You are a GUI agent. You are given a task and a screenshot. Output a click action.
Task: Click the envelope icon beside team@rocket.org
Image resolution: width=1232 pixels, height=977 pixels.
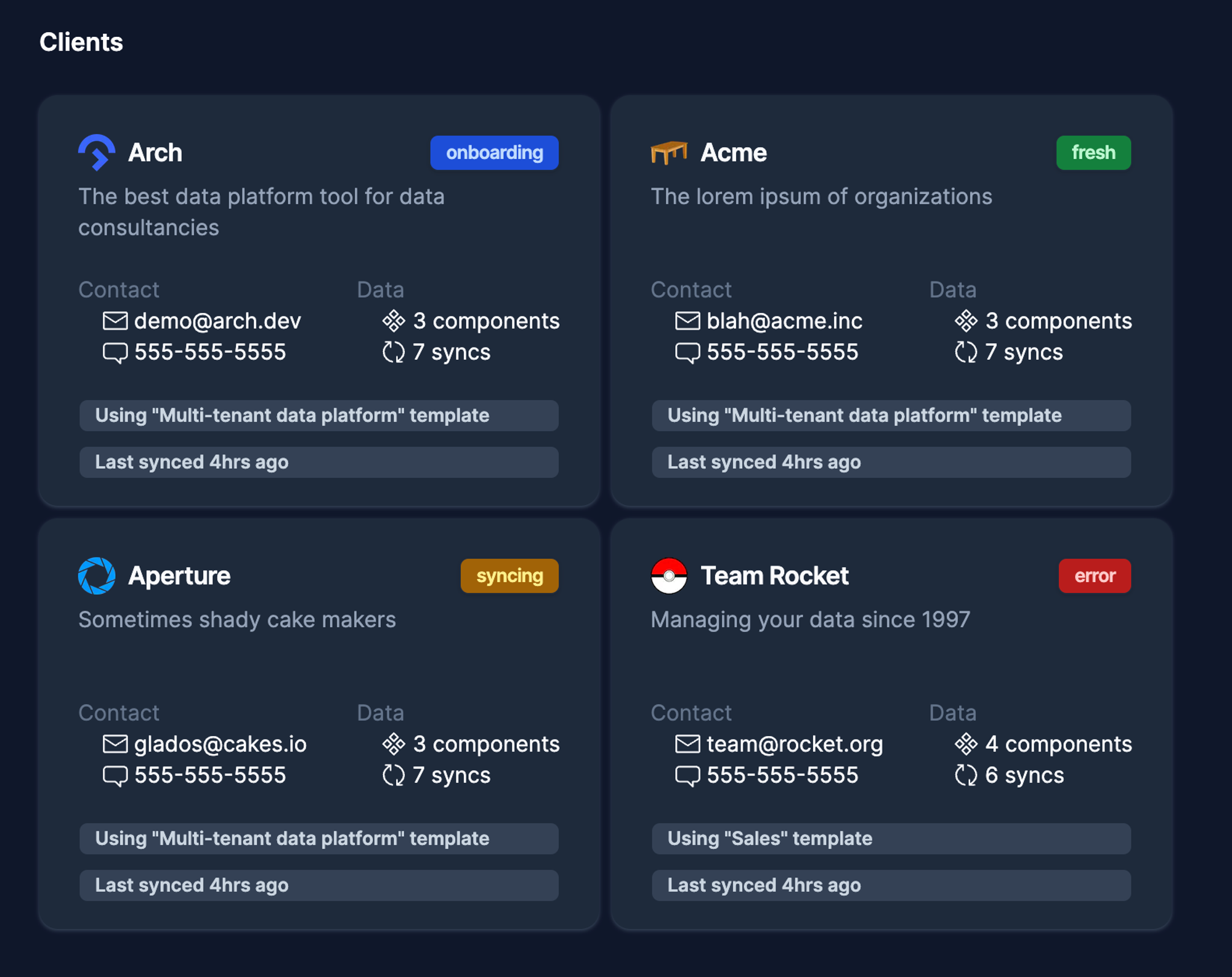(x=687, y=744)
